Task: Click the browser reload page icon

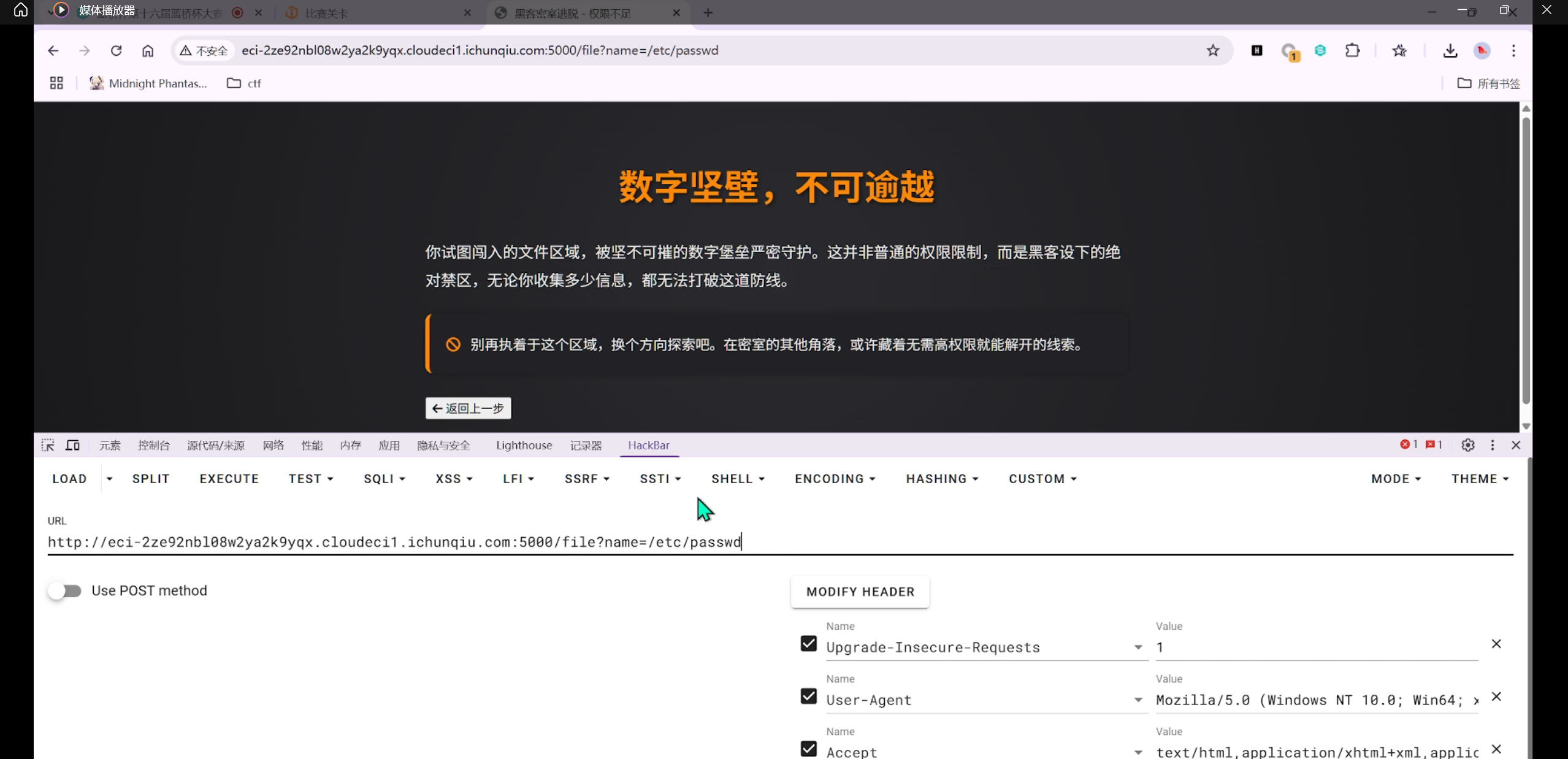Action: [116, 51]
